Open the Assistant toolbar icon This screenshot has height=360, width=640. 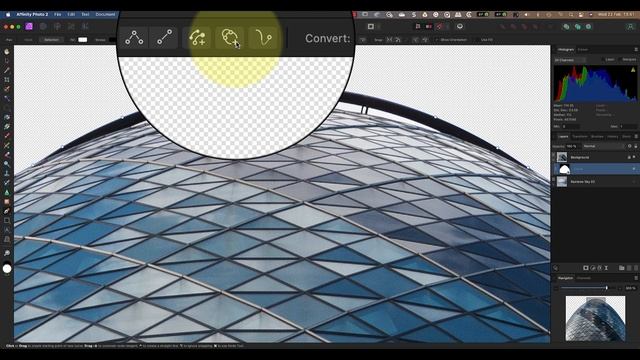[x=460, y=27]
